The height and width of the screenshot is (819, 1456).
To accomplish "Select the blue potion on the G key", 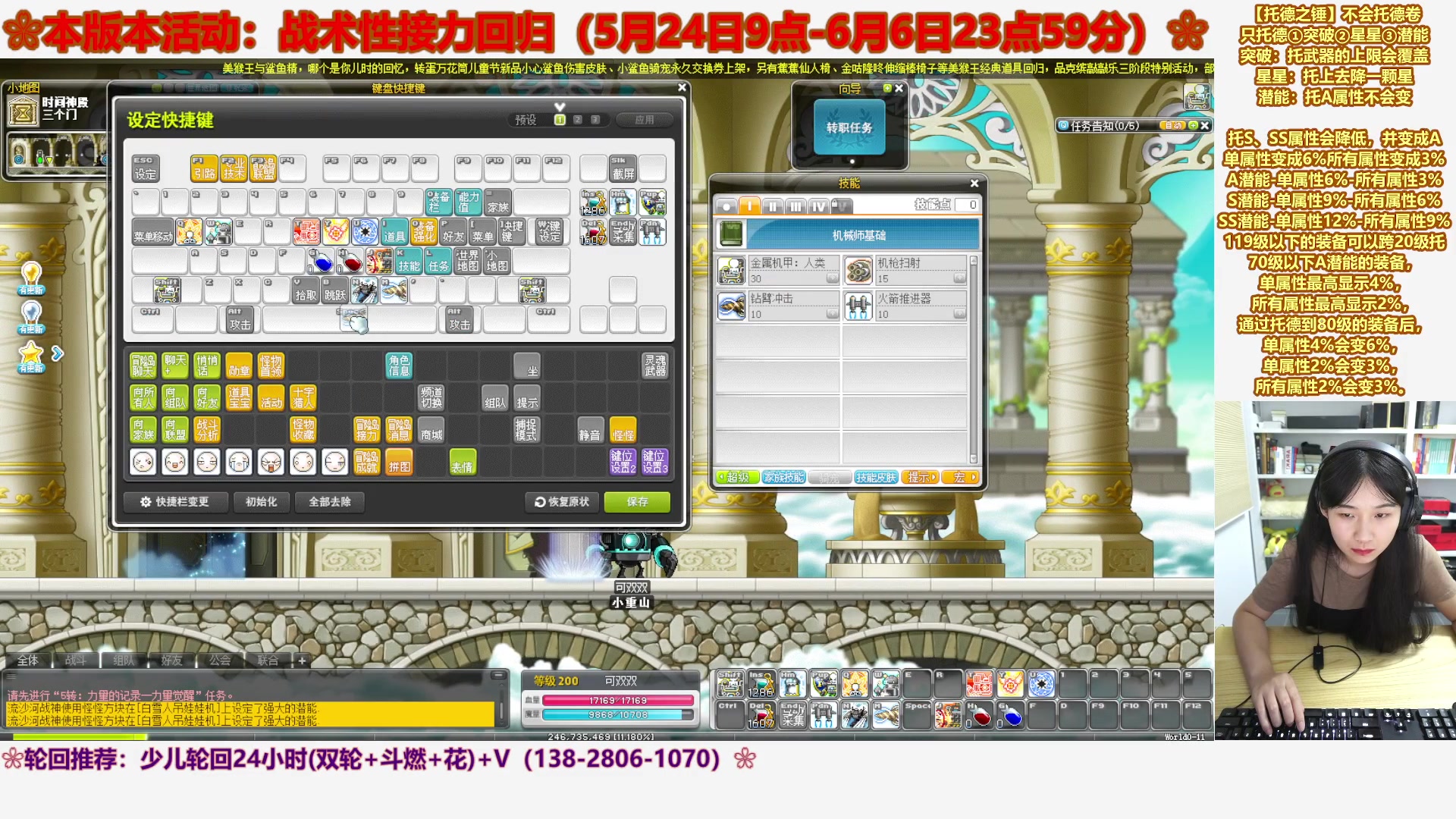I will coord(321,261).
